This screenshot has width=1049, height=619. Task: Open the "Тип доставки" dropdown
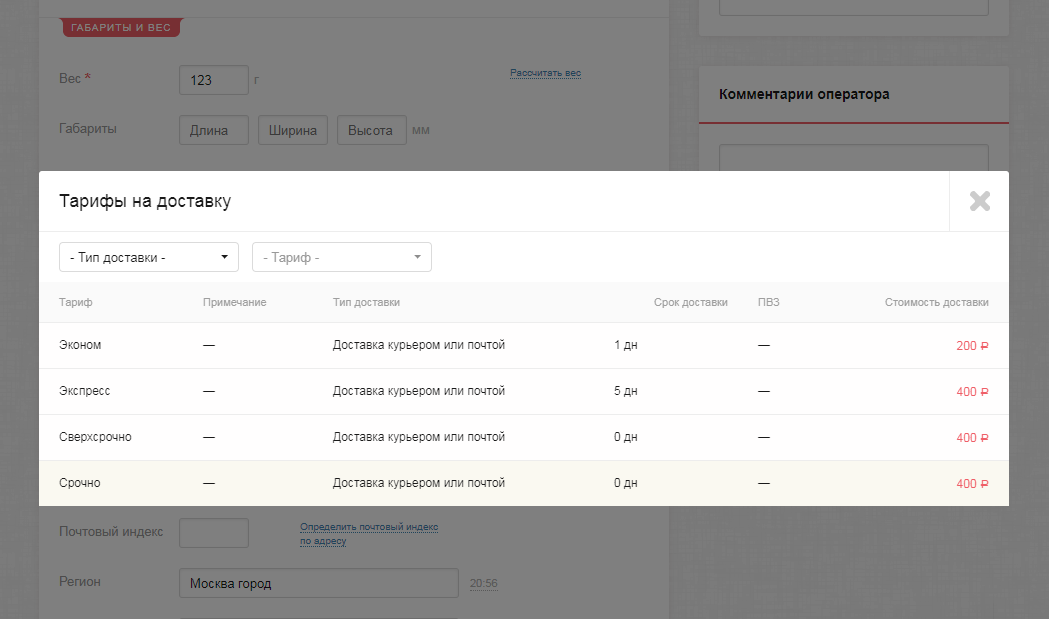coord(149,257)
